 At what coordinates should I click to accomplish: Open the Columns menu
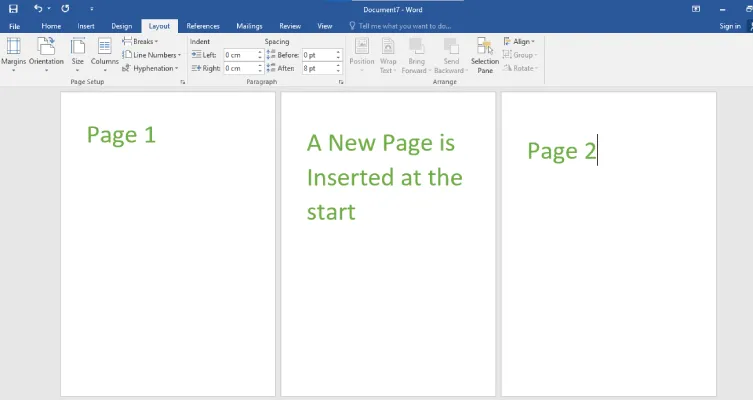click(105, 55)
